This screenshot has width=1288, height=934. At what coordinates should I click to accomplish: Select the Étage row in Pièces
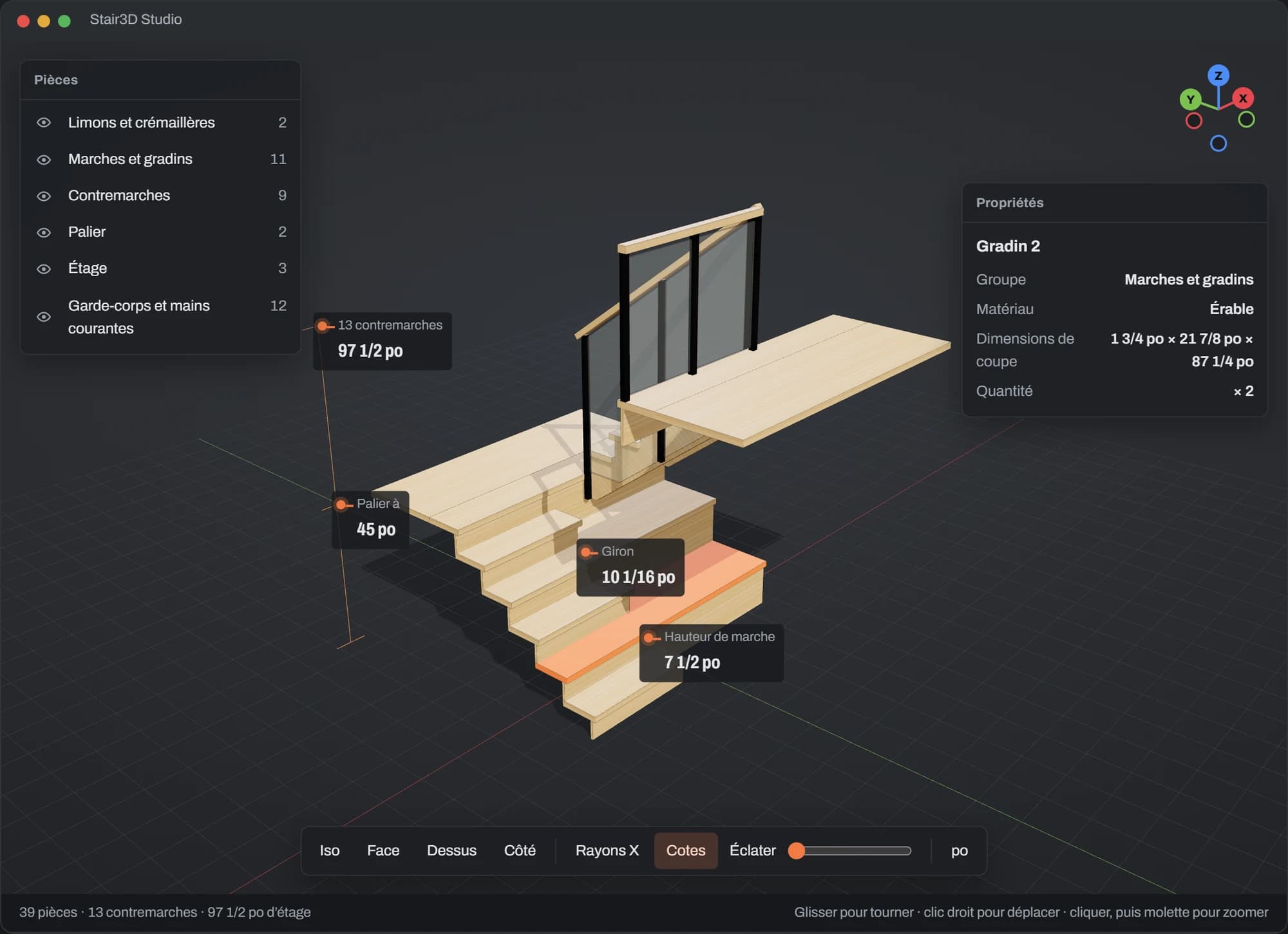[x=160, y=268]
